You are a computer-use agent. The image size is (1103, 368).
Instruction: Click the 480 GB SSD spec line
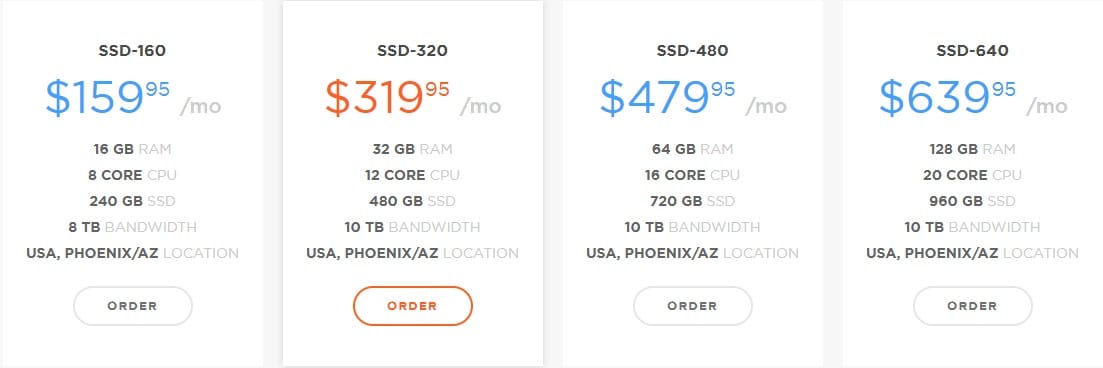pyautogui.click(x=412, y=201)
